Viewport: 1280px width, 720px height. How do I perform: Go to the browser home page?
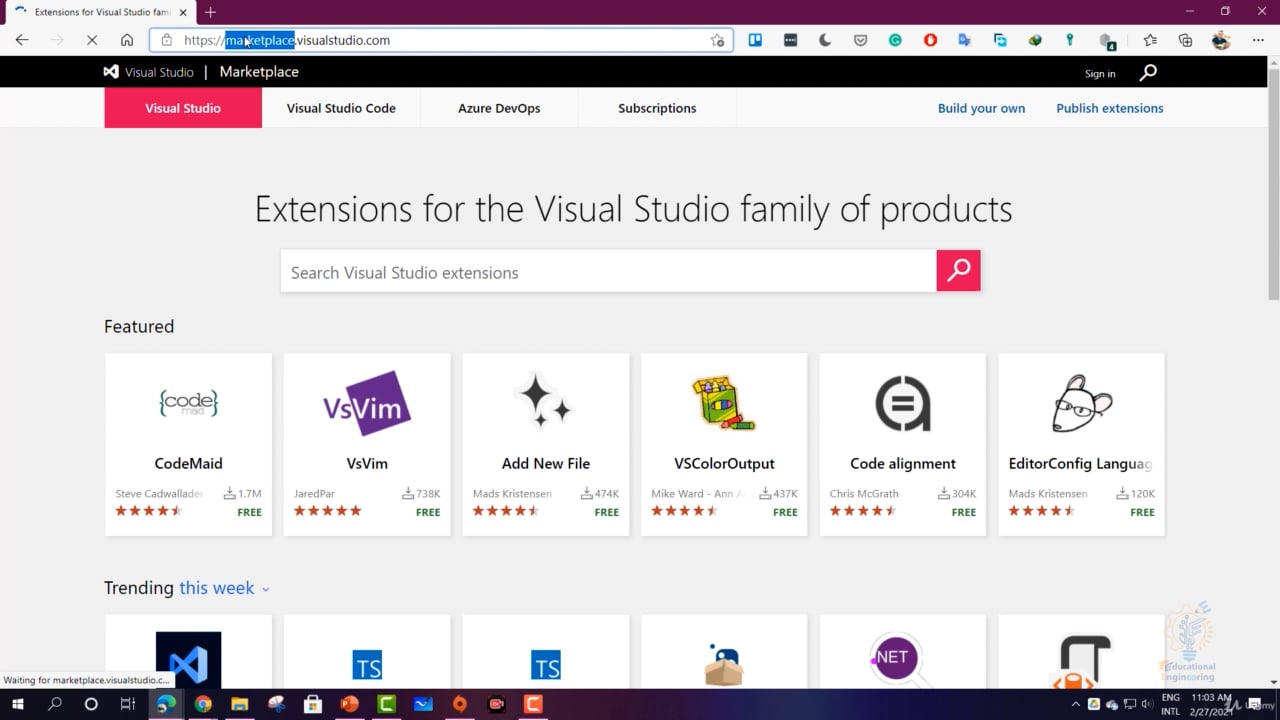pos(127,40)
